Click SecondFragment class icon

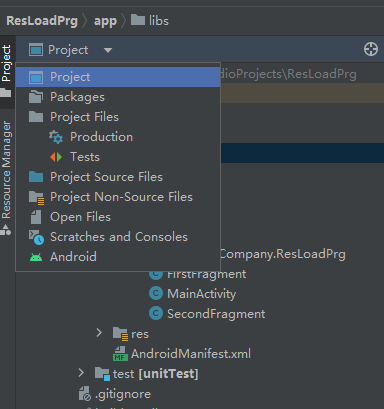(156, 313)
